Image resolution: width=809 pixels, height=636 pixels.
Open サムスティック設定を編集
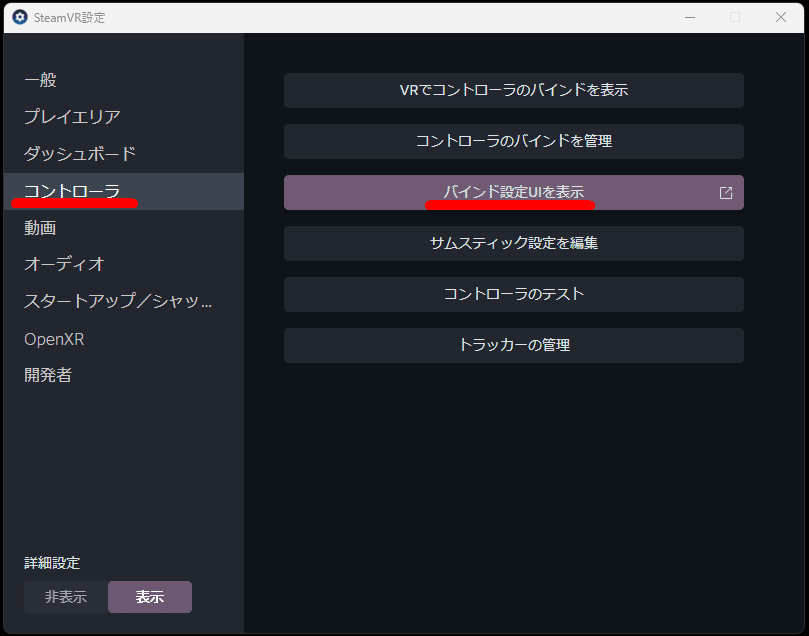(x=513, y=243)
